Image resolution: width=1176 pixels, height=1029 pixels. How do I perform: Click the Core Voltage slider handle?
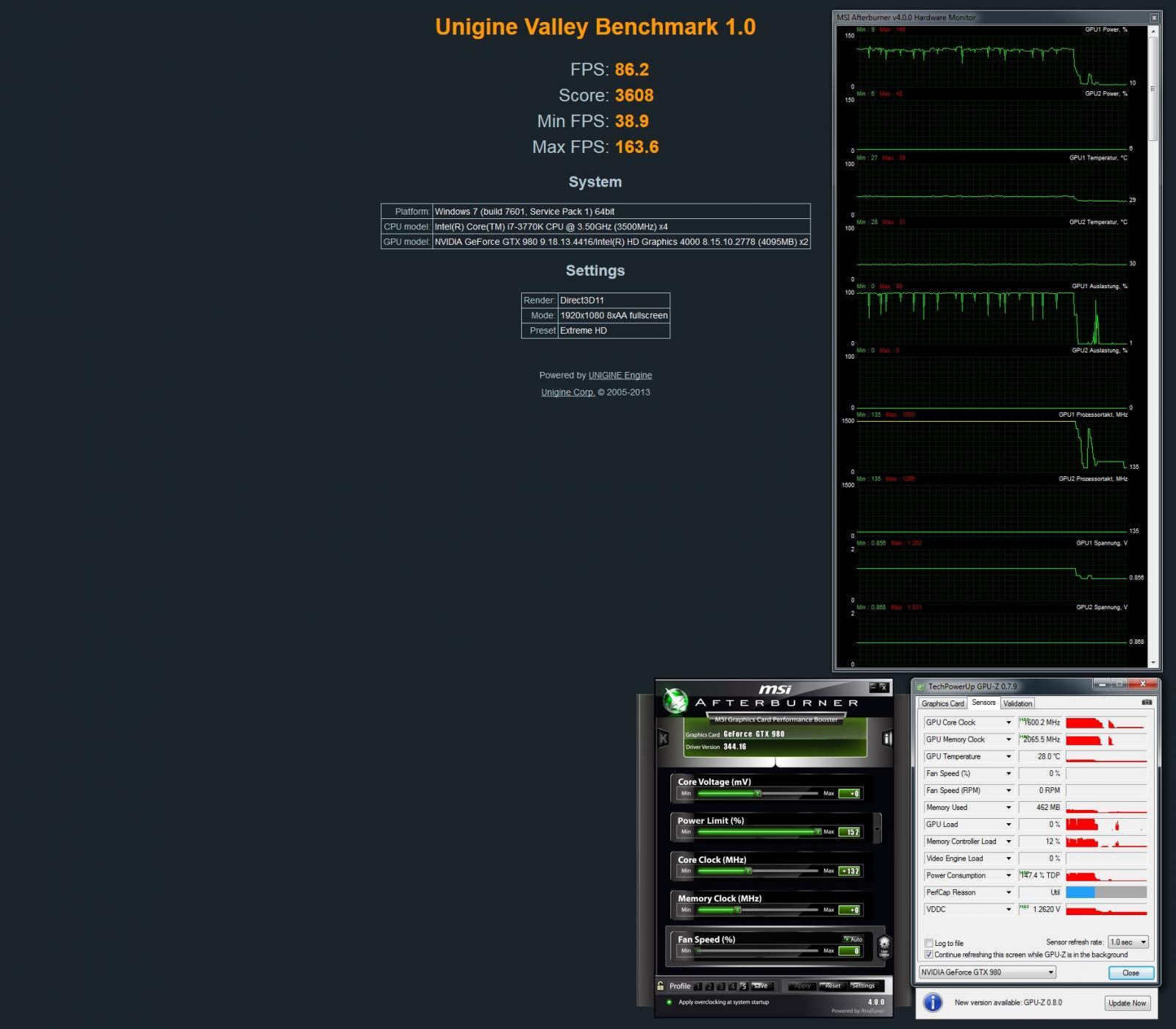758,794
